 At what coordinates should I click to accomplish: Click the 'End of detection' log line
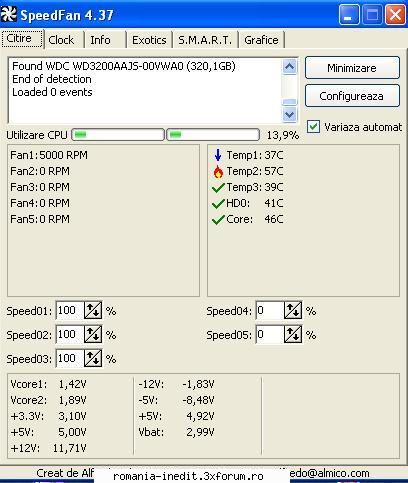pos(52,79)
